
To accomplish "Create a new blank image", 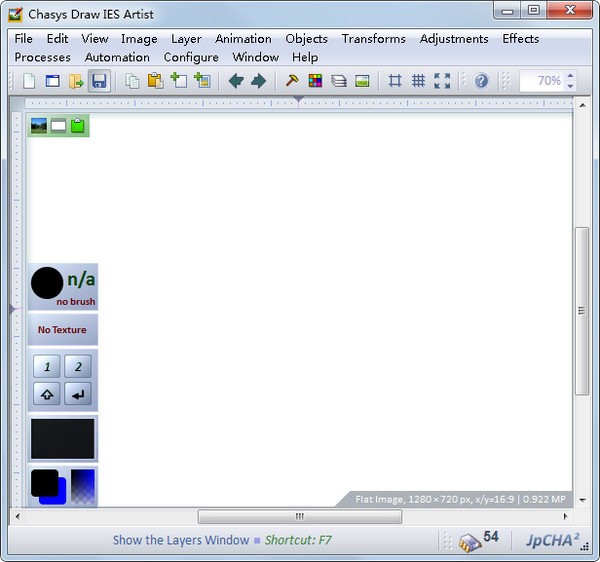I will coord(29,81).
